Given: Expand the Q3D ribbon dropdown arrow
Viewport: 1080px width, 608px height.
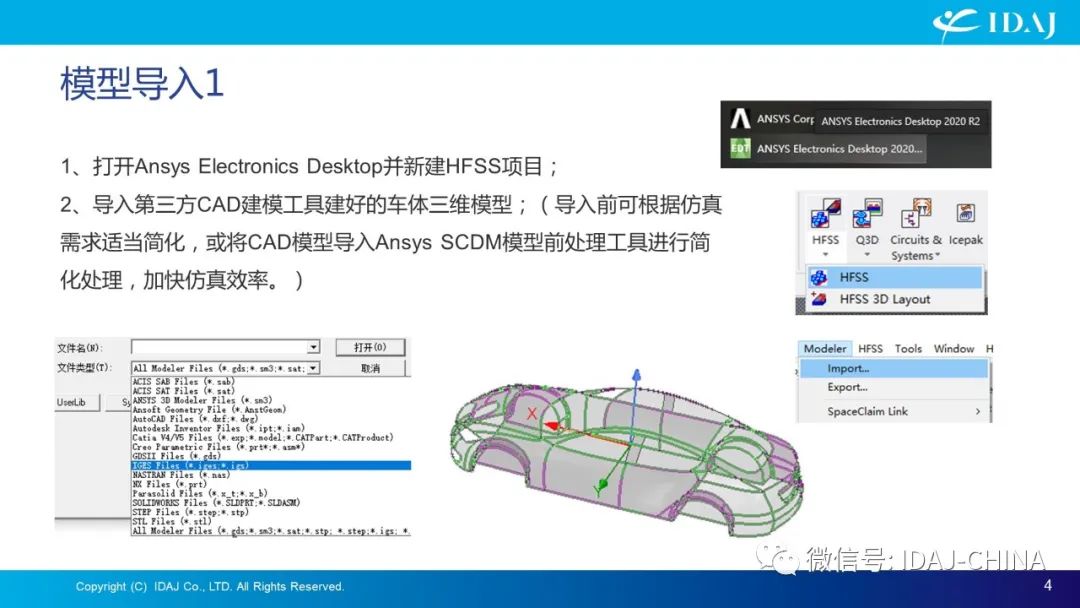Looking at the screenshot, I should (x=866, y=255).
